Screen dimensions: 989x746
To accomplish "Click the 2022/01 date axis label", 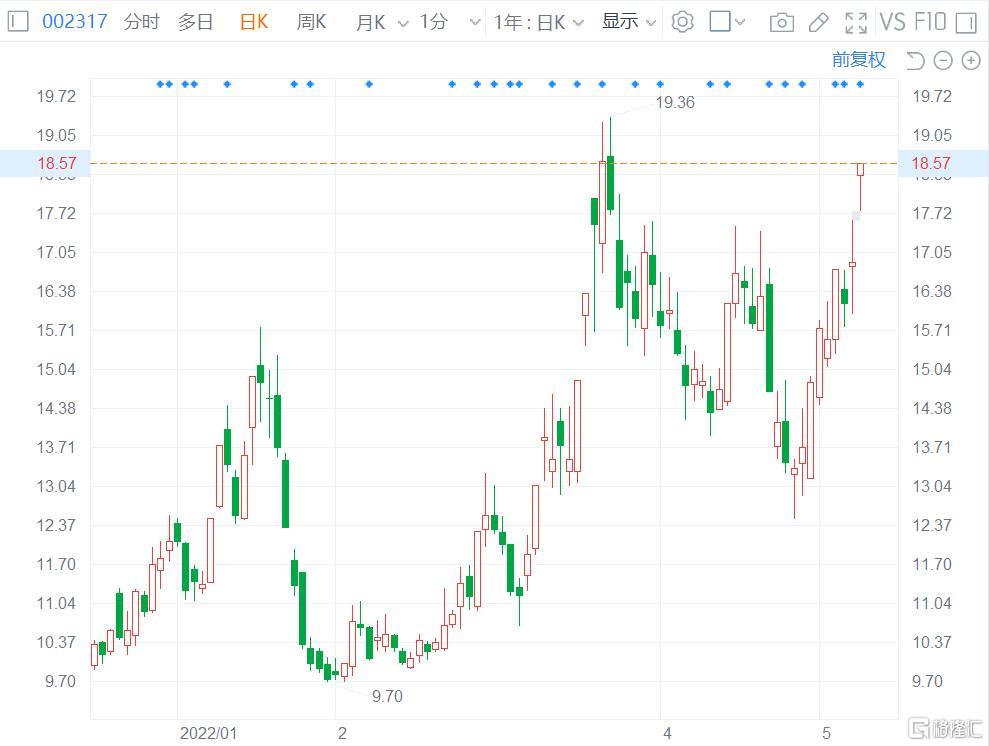I will (208, 733).
